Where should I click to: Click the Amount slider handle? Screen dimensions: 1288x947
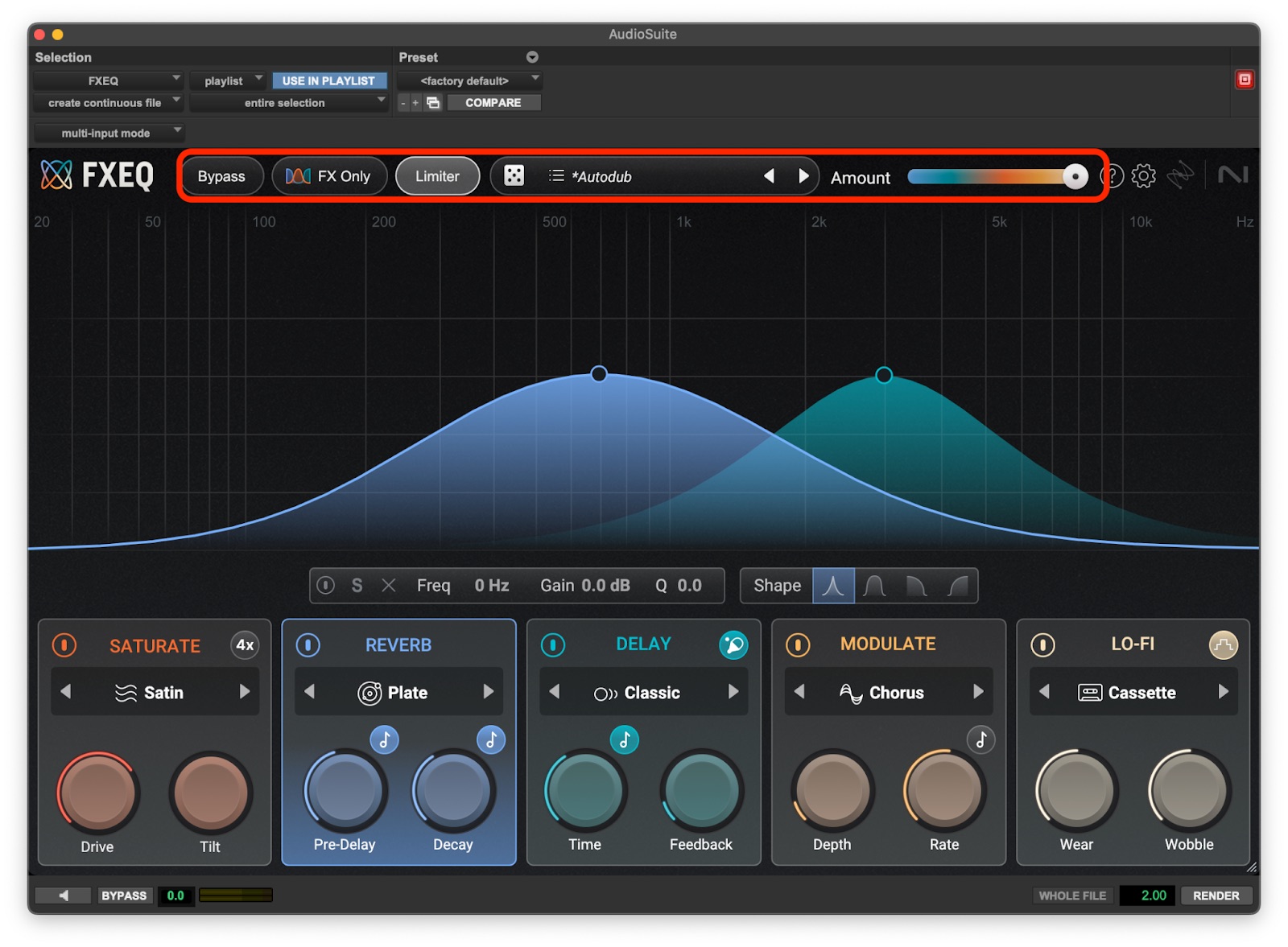[x=1075, y=176]
